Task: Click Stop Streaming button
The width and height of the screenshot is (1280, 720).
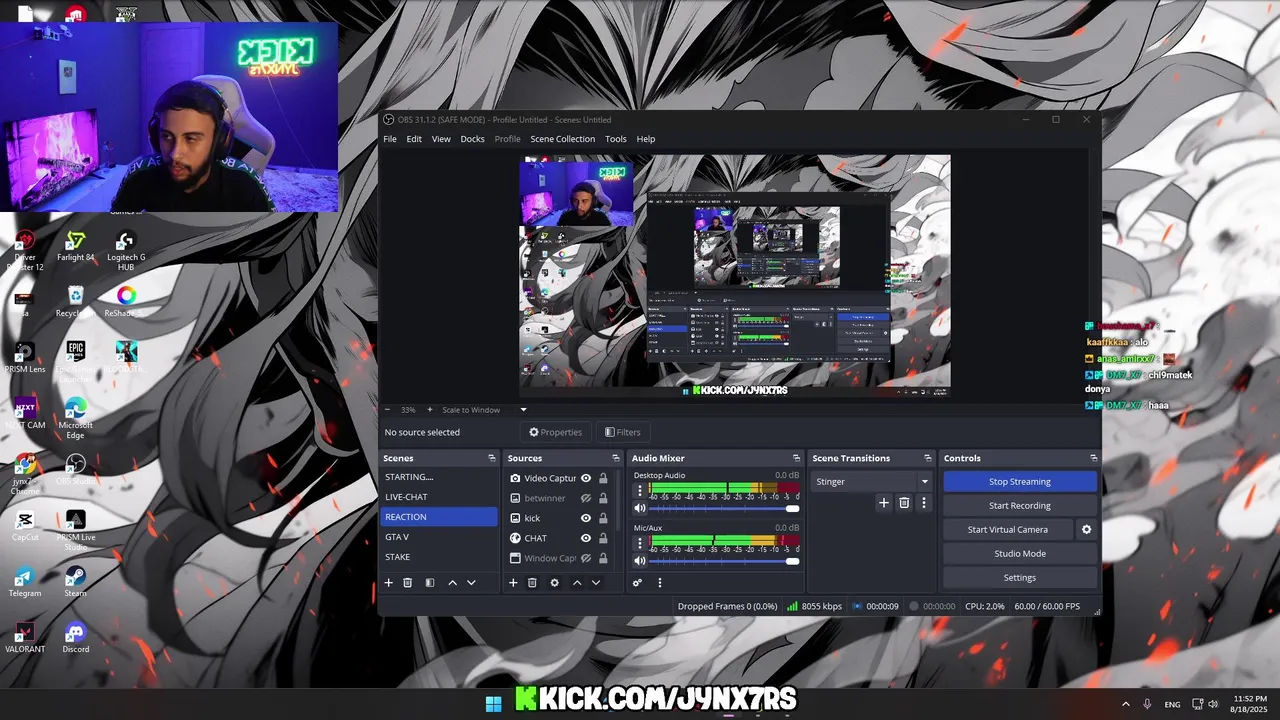Action: (x=1020, y=482)
